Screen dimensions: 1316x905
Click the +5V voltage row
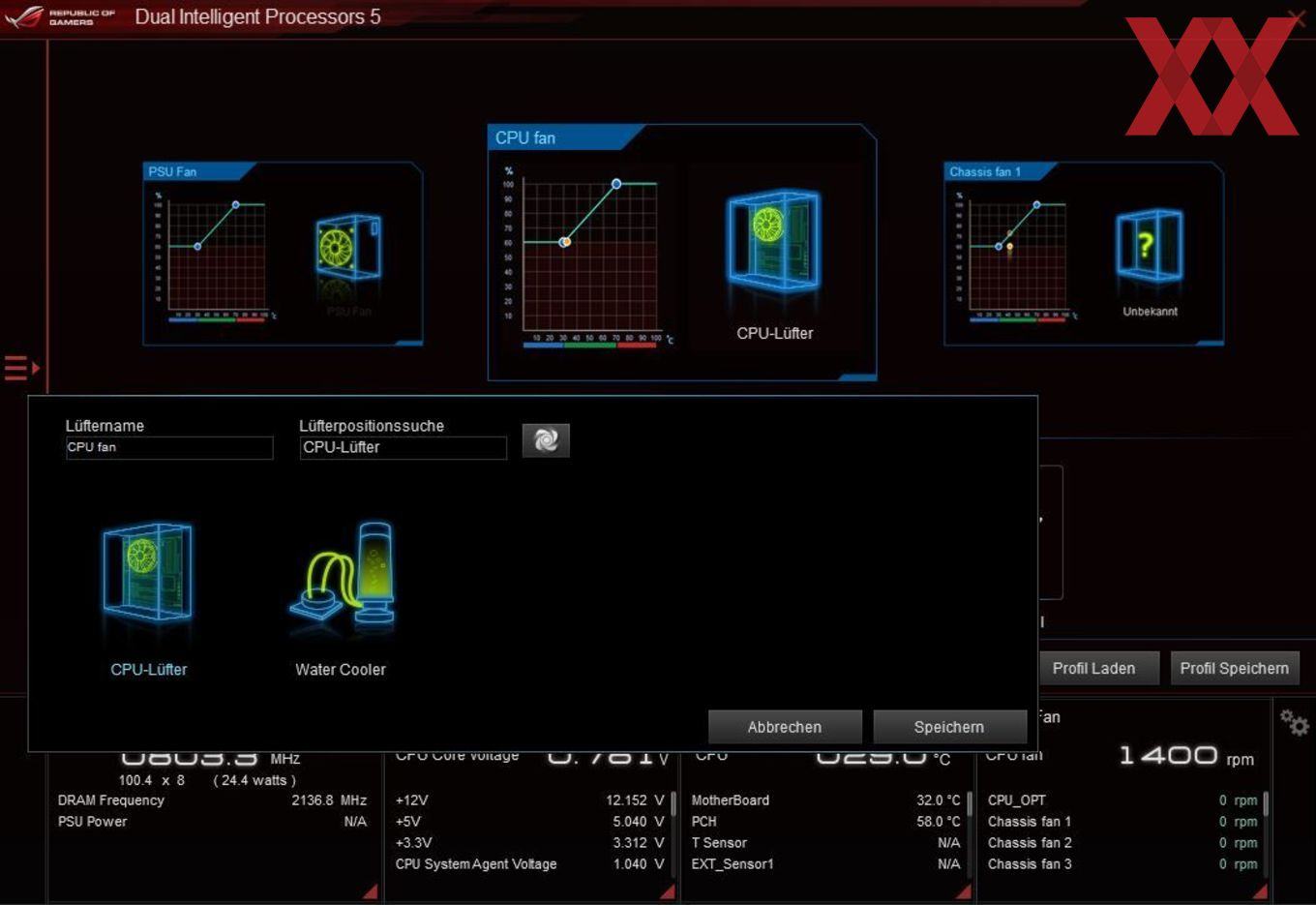(530, 822)
